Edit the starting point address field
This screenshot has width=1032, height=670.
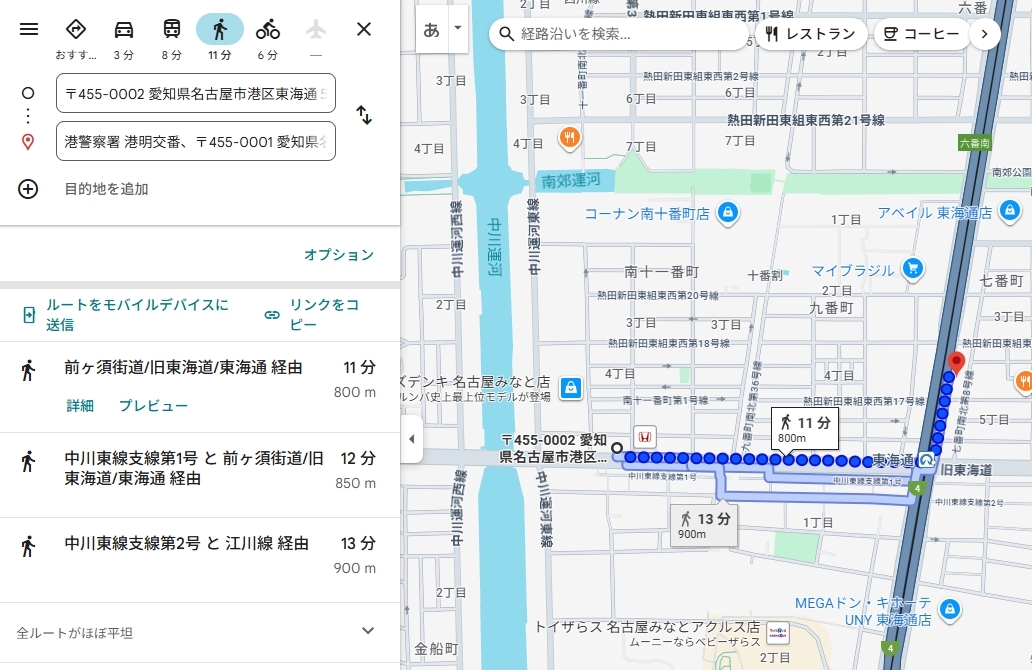tap(196, 93)
